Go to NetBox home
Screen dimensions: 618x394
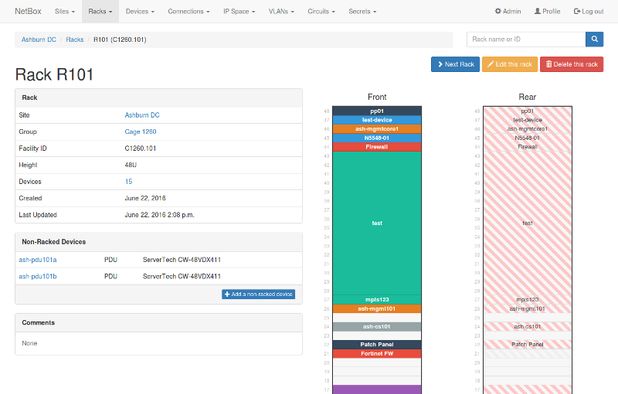(28, 11)
